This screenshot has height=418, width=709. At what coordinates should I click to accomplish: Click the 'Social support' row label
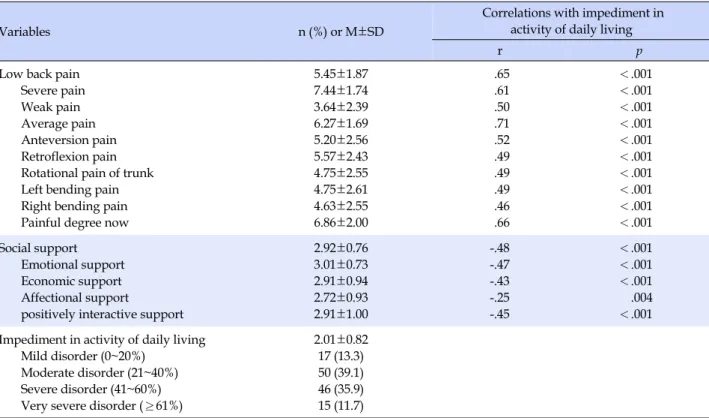tap(38, 248)
